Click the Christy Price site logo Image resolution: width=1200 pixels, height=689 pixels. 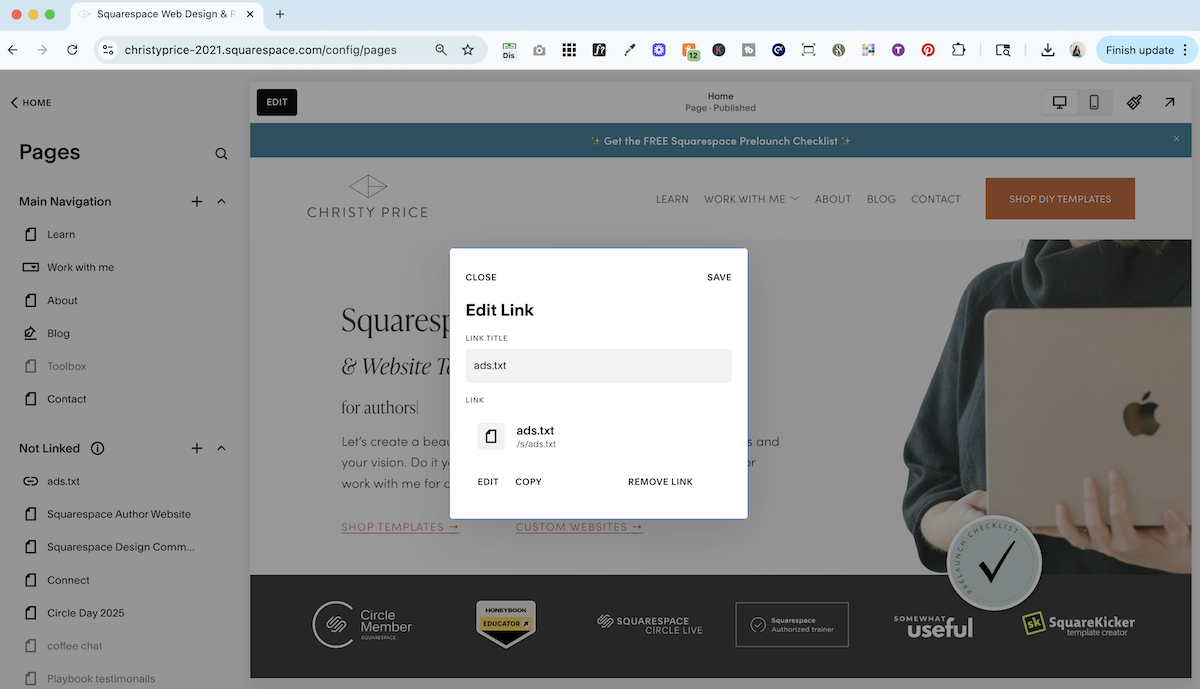[368, 197]
